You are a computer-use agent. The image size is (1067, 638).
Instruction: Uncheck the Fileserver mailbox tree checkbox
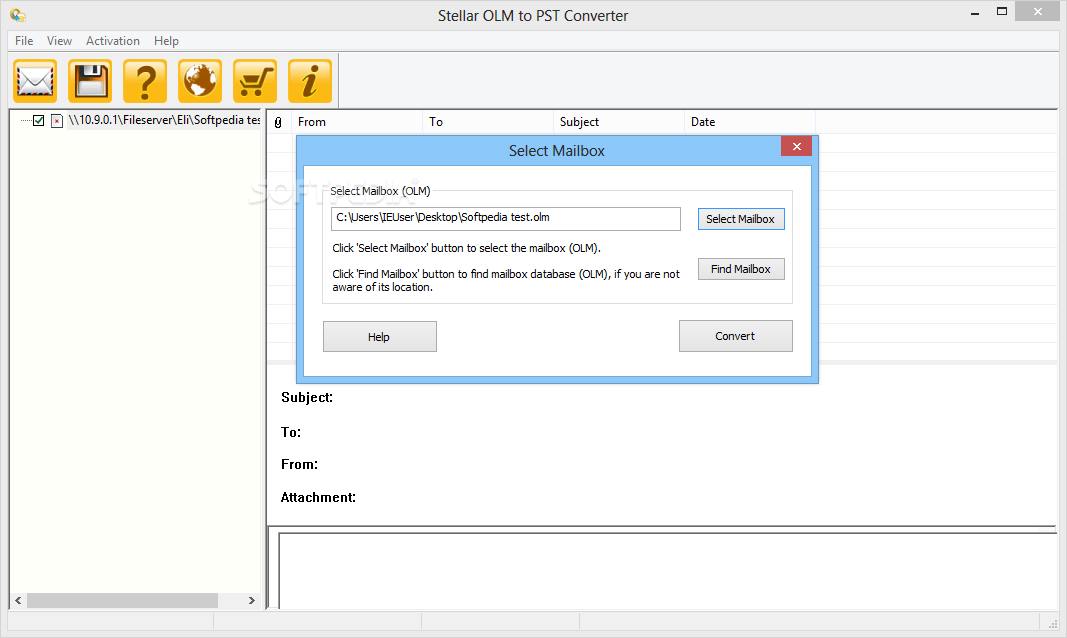click(39, 120)
